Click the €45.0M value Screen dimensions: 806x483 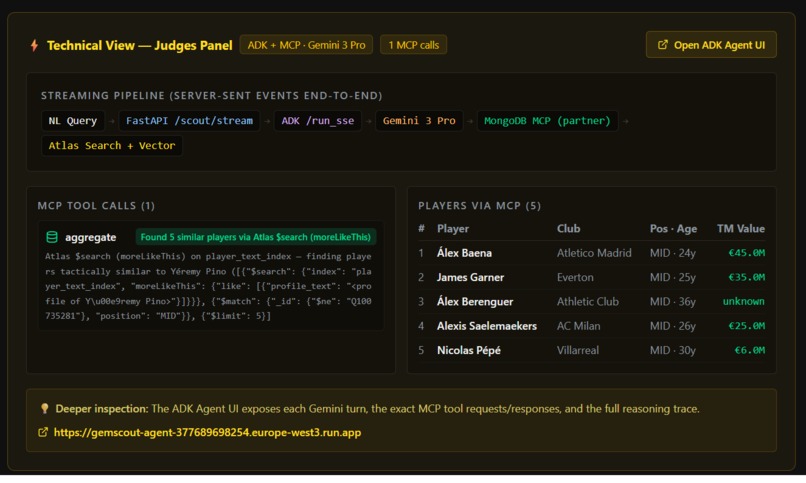pyautogui.click(x=746, y=253)
